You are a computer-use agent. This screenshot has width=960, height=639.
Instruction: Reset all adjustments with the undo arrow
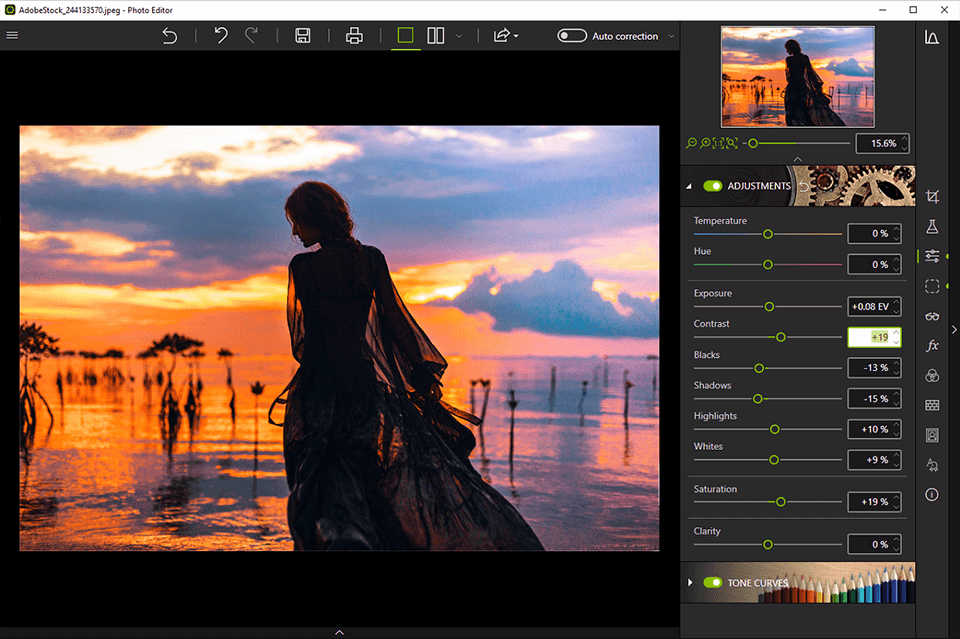[804, 186]
